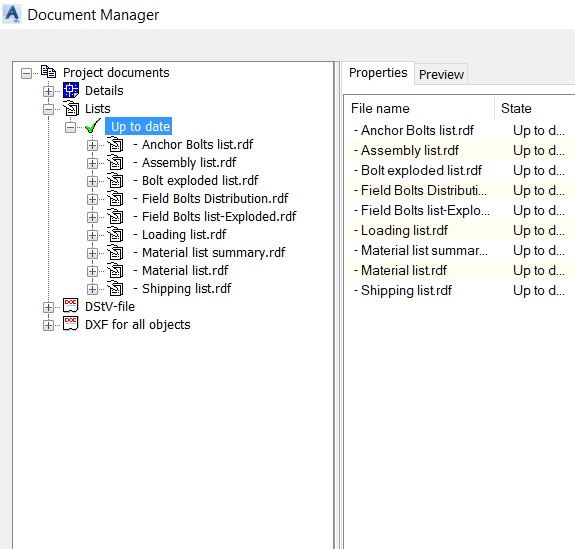Click the Loading list.rdf tree icon
Screen dimensions: 575x549
115,234
